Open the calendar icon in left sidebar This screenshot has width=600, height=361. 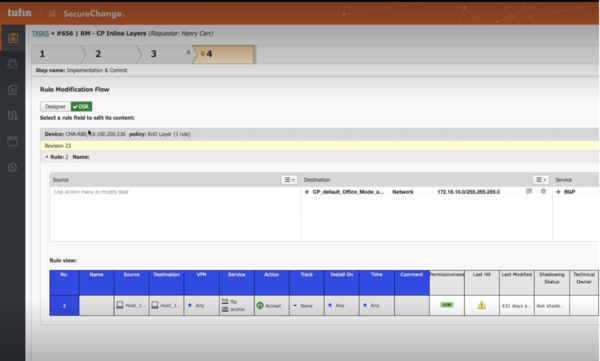(13, 141)
